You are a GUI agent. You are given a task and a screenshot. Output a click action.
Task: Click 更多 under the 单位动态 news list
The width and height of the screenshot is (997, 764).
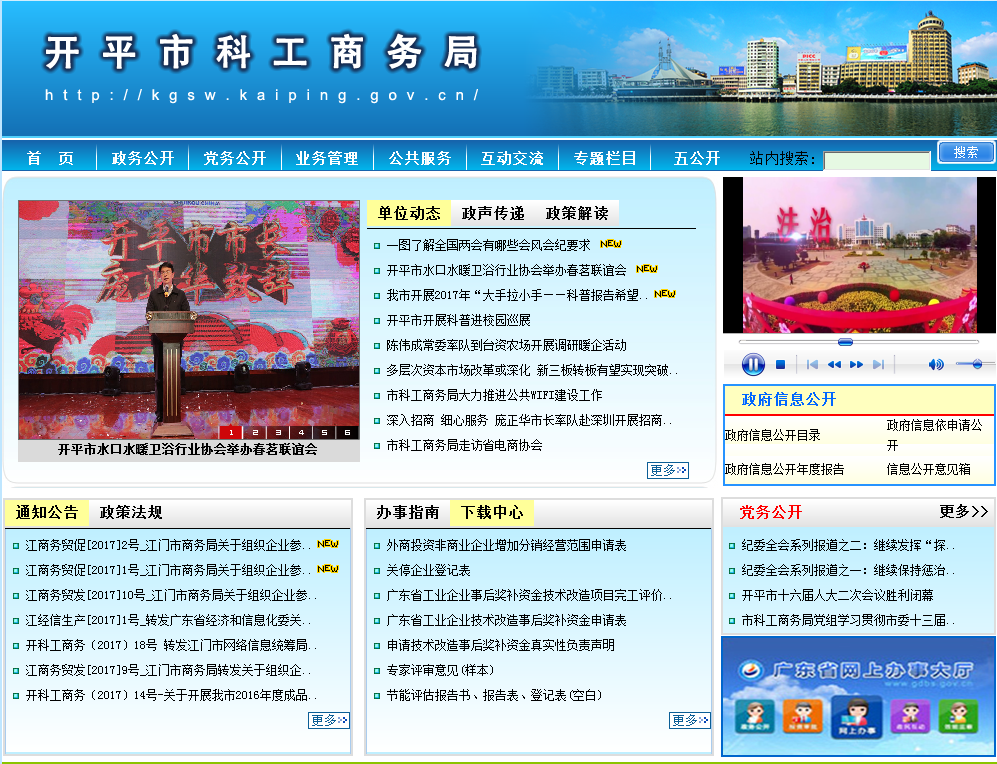coord(668,470)
